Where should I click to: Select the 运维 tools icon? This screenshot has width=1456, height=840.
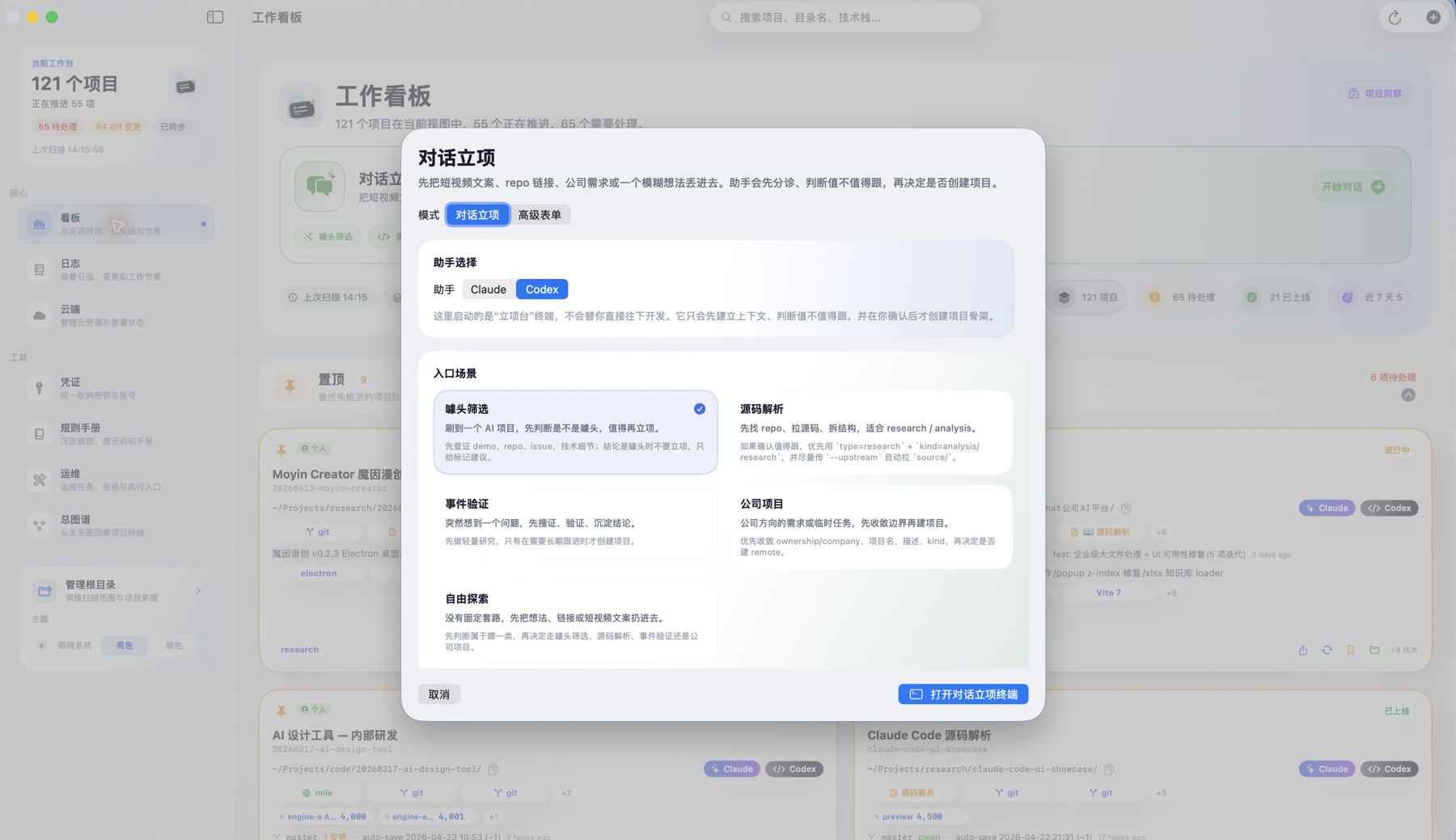click(x=39, y=479)
